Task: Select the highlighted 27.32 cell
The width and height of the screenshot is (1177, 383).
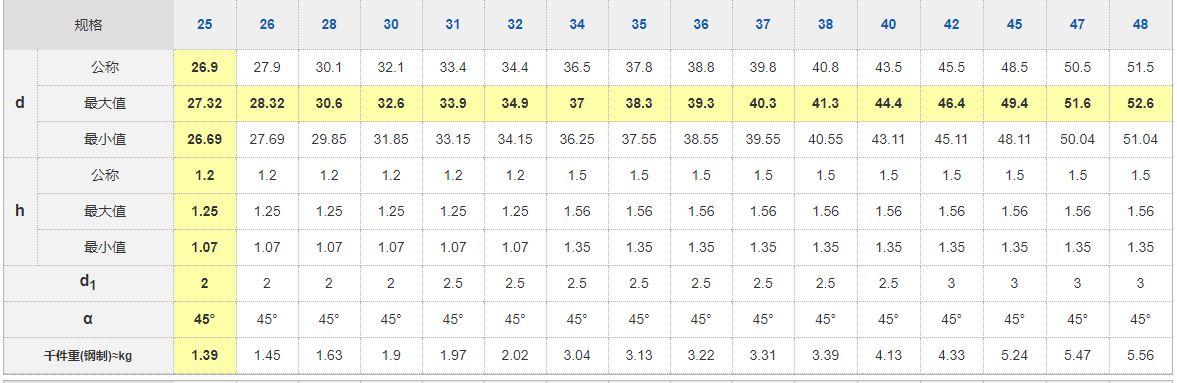Action: pos(205,104)
